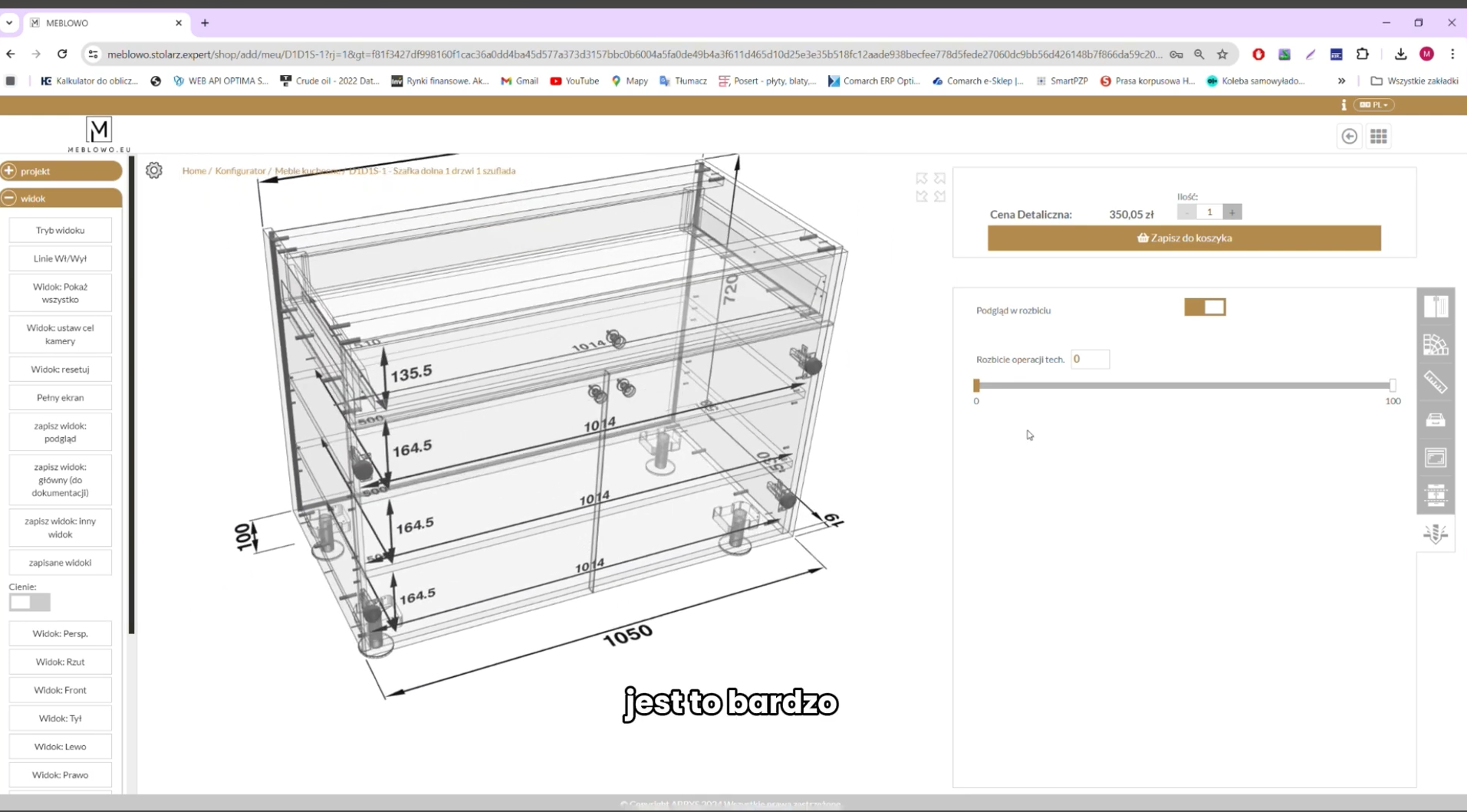Open the Mapy bookmark
The image size is (1467, 812).
630,81
